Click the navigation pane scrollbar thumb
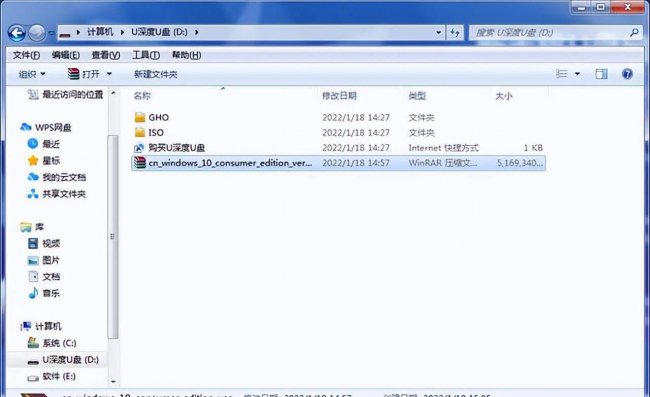Image resolution: width=650 pixels, height=397 pixels. (x=113, y=237)
